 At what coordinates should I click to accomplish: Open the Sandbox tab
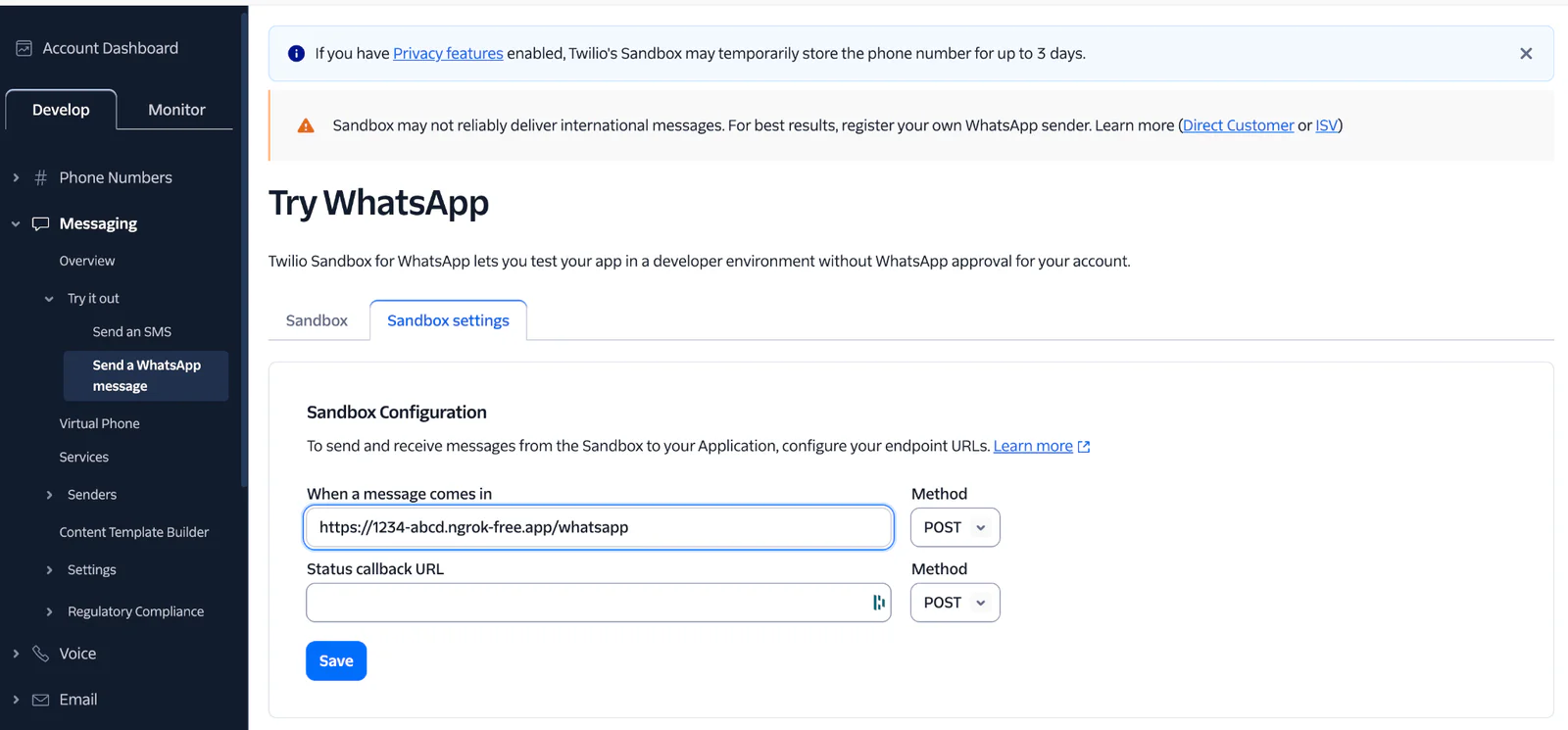coord(317,320)
